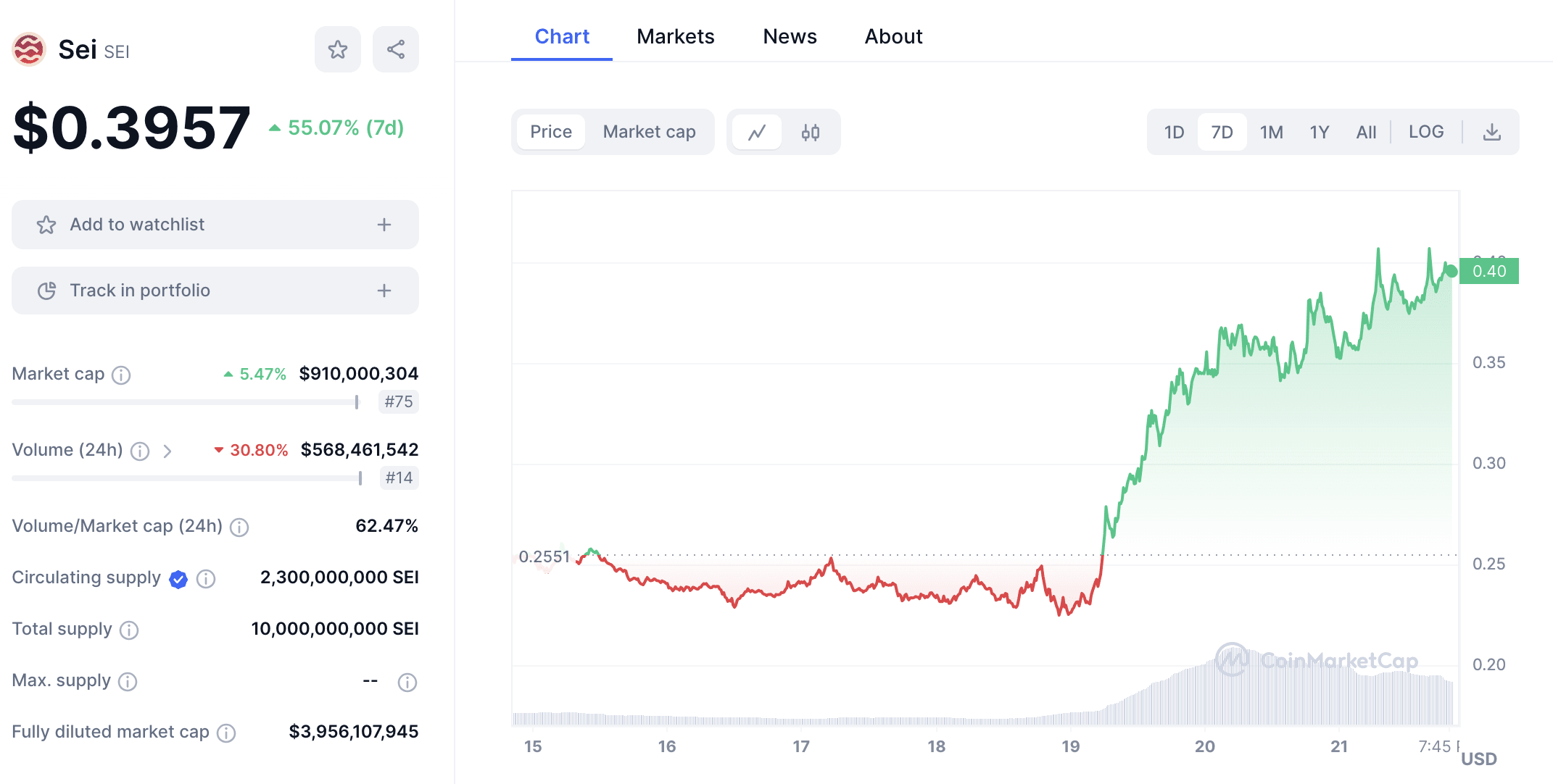Select the 1Y time range button

(1319, 132)
